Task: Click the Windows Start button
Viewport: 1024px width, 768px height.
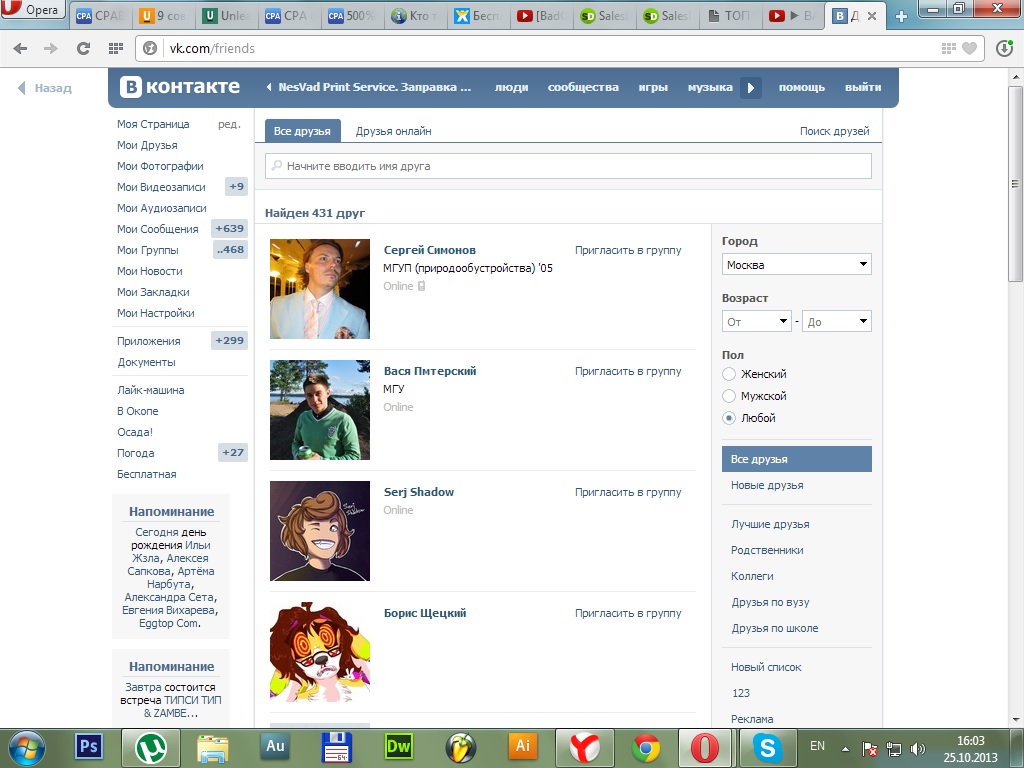Action: pyautogui.click(x=27, y=748)
